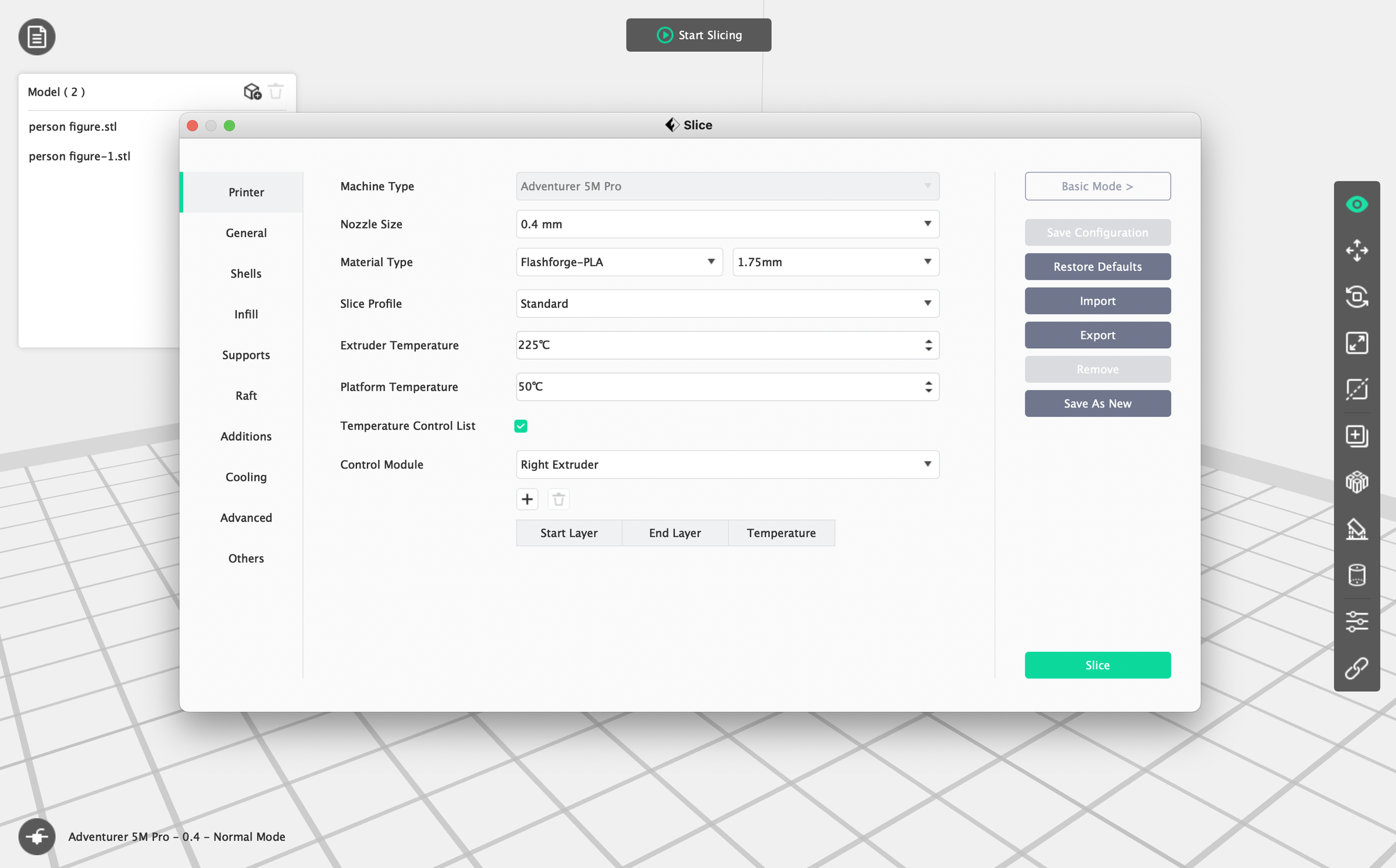Open the Nozzle Size dropdown

click(x=727, y=224)
